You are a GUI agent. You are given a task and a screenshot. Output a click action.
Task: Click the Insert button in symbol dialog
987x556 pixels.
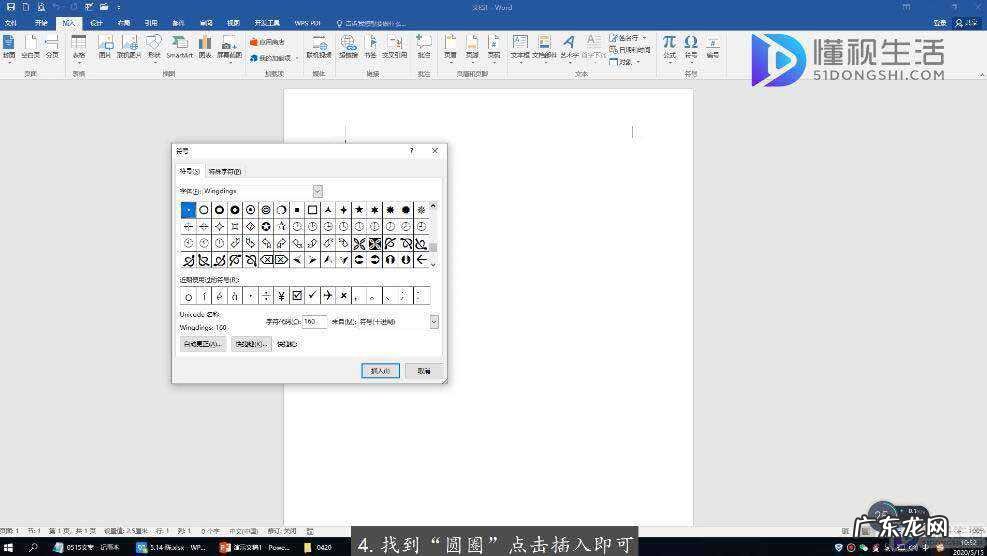click(380, 371)
